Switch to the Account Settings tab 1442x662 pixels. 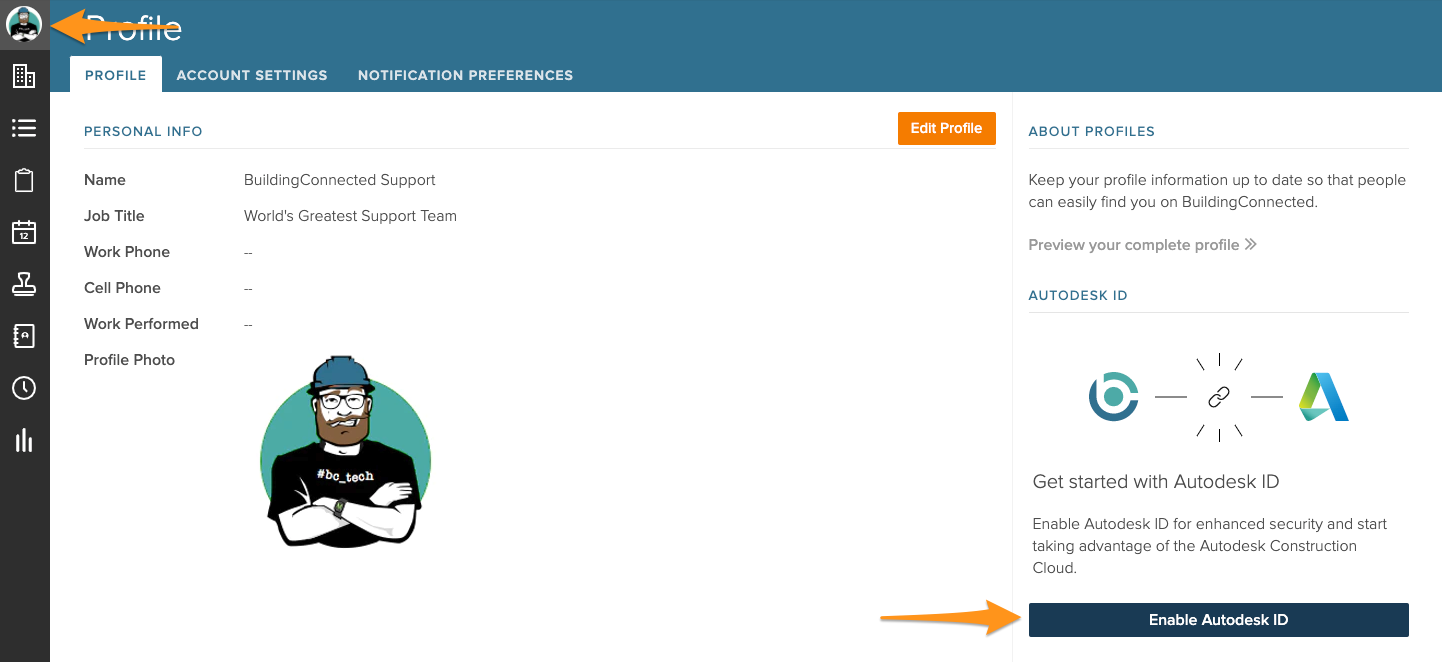(x=252, y=75)
